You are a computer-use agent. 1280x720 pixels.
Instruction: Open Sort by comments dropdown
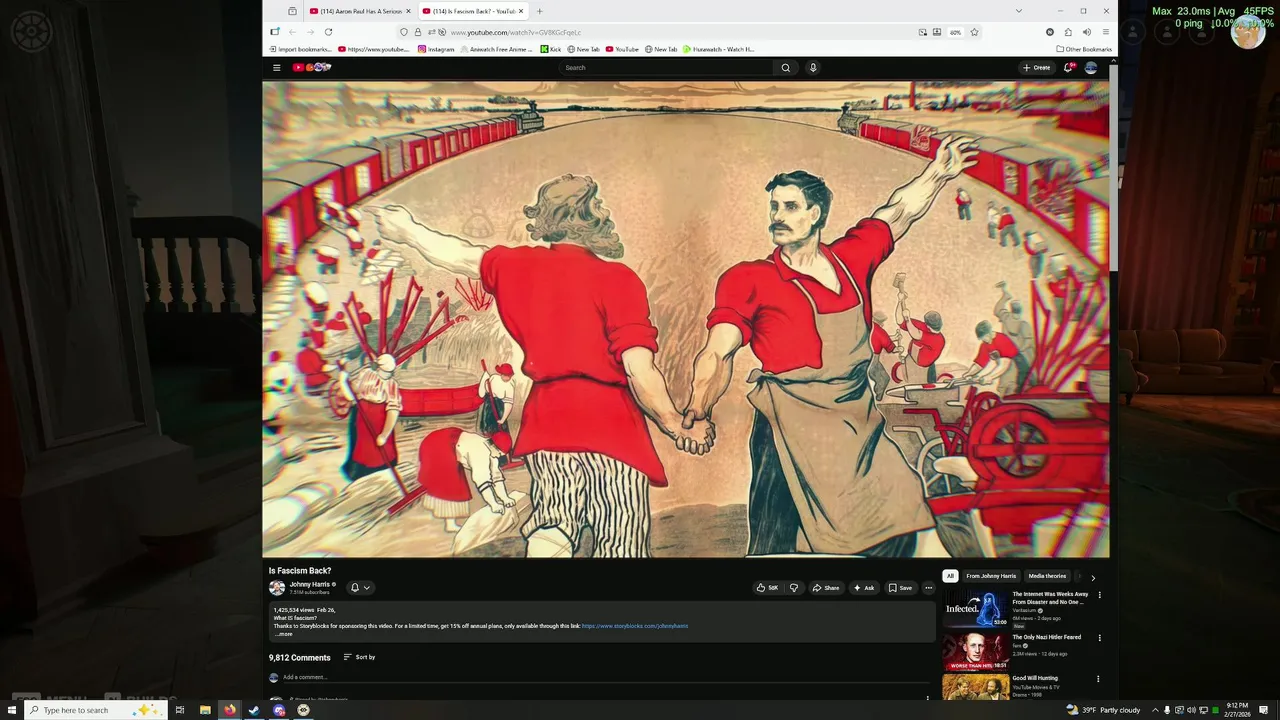[359, 657]
